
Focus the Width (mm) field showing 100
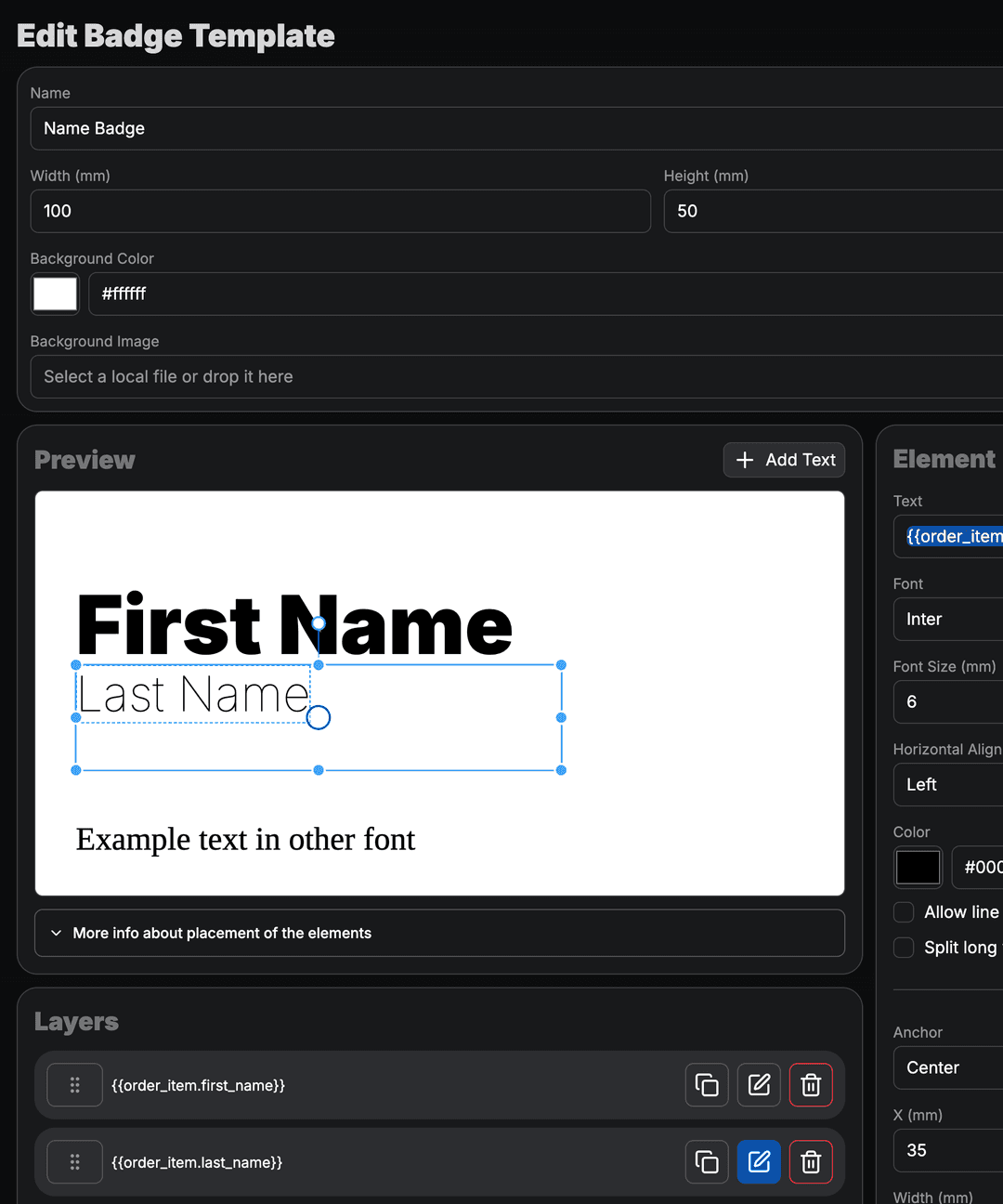click(x=340, y=211)
